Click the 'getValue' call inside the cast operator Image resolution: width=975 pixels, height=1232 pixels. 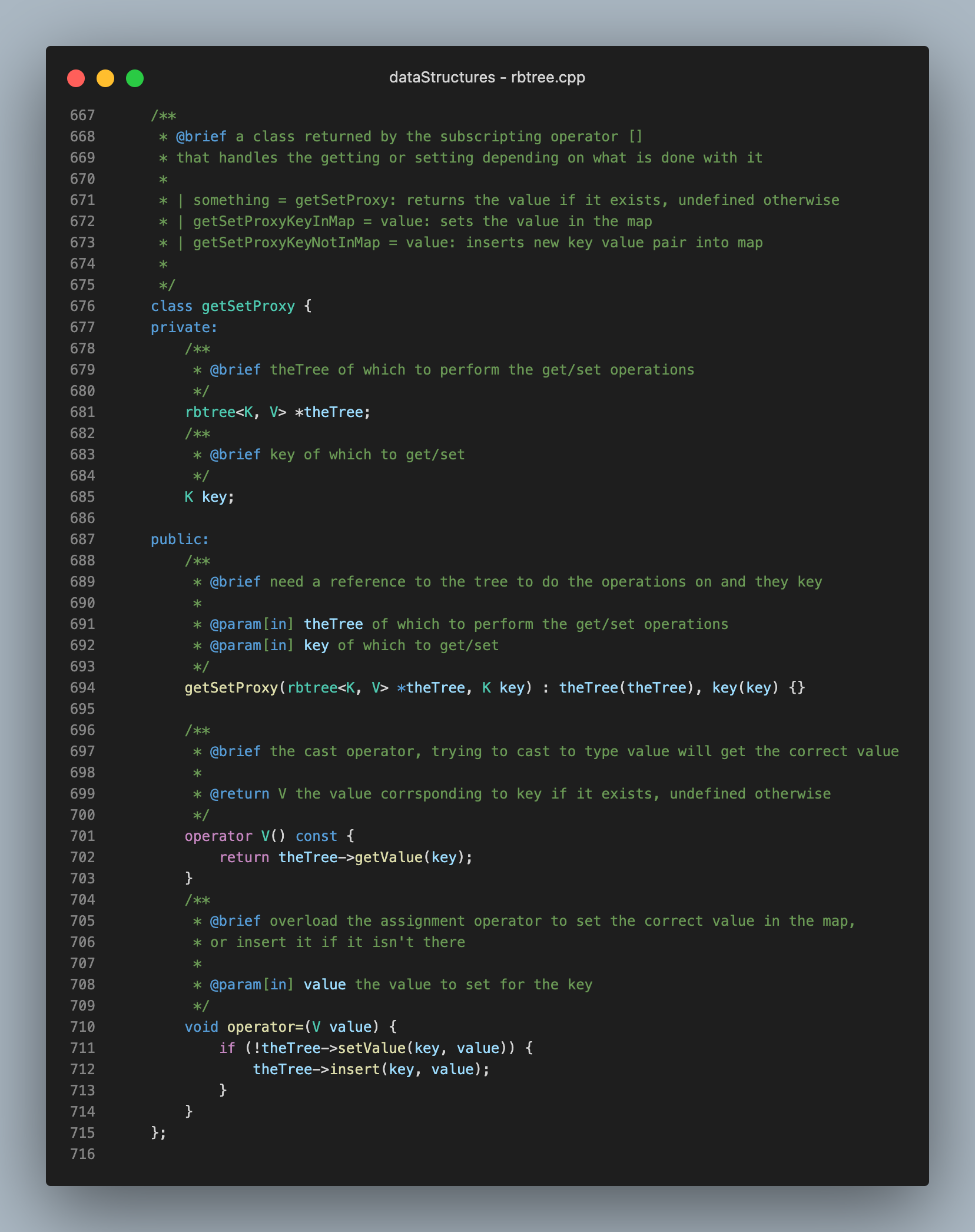click(x=389, y=857)
